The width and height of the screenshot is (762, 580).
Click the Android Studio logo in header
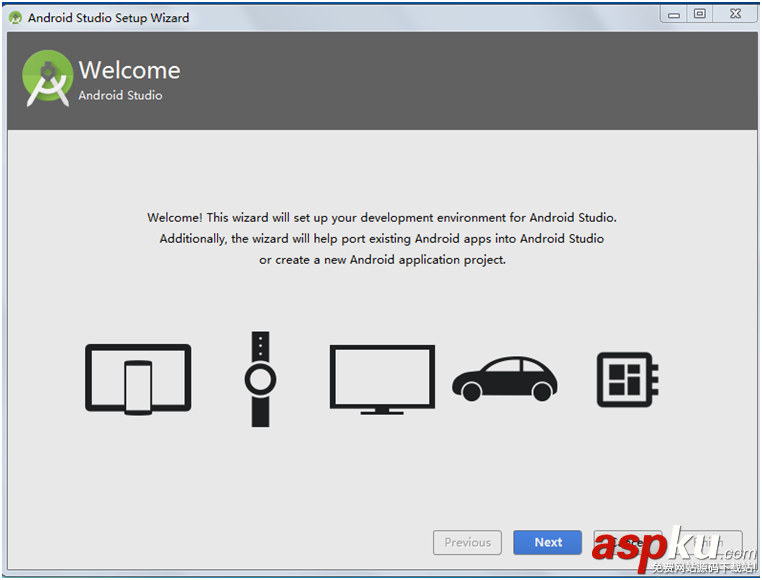pos(48,78)
